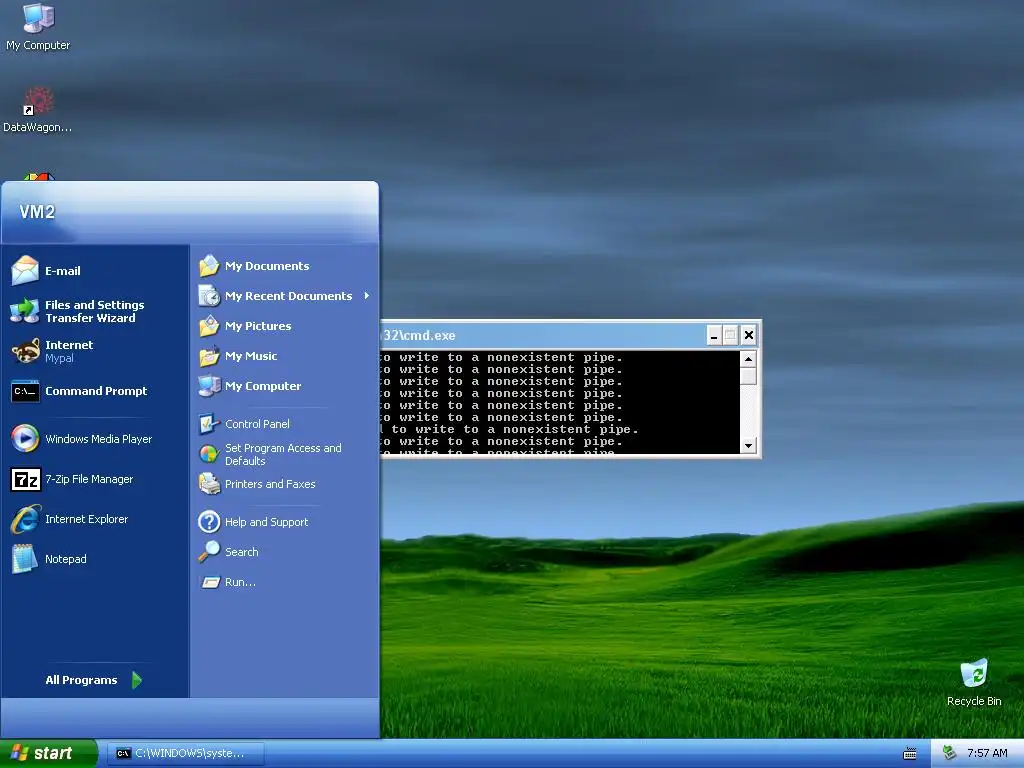
Task: Click the Start button
Action: pos(48,753)
